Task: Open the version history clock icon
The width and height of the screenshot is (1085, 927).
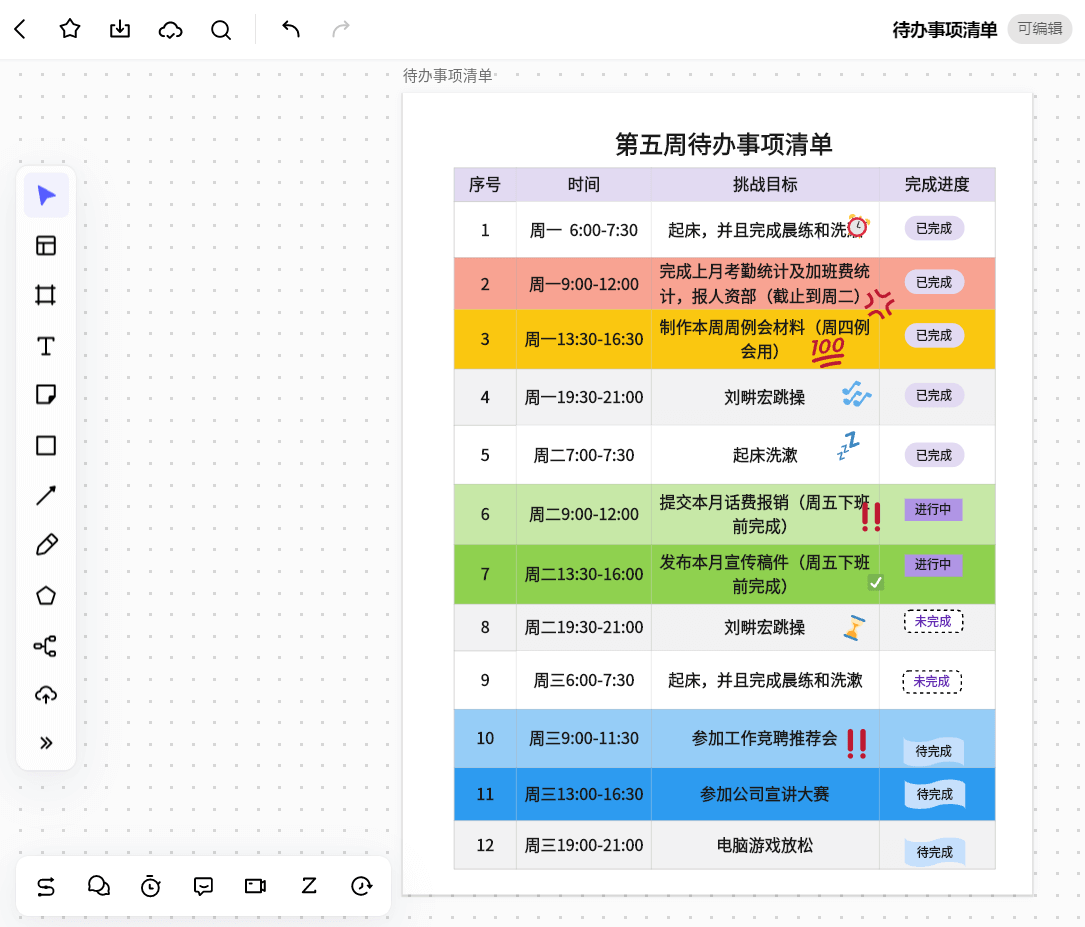Action: point(362,886)
